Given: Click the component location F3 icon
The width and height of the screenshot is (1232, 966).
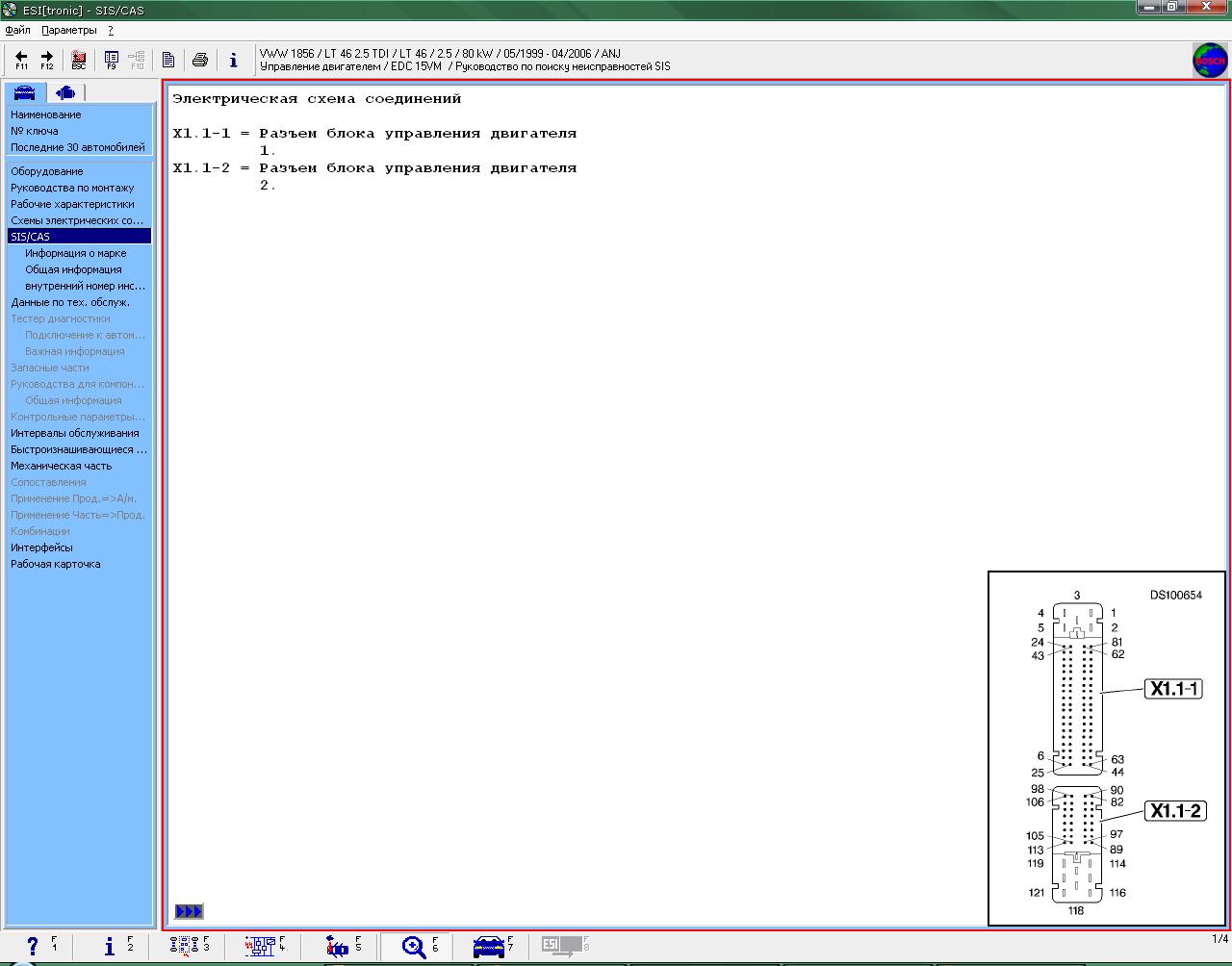Looking at the screenshot, I should click(184, 947).
